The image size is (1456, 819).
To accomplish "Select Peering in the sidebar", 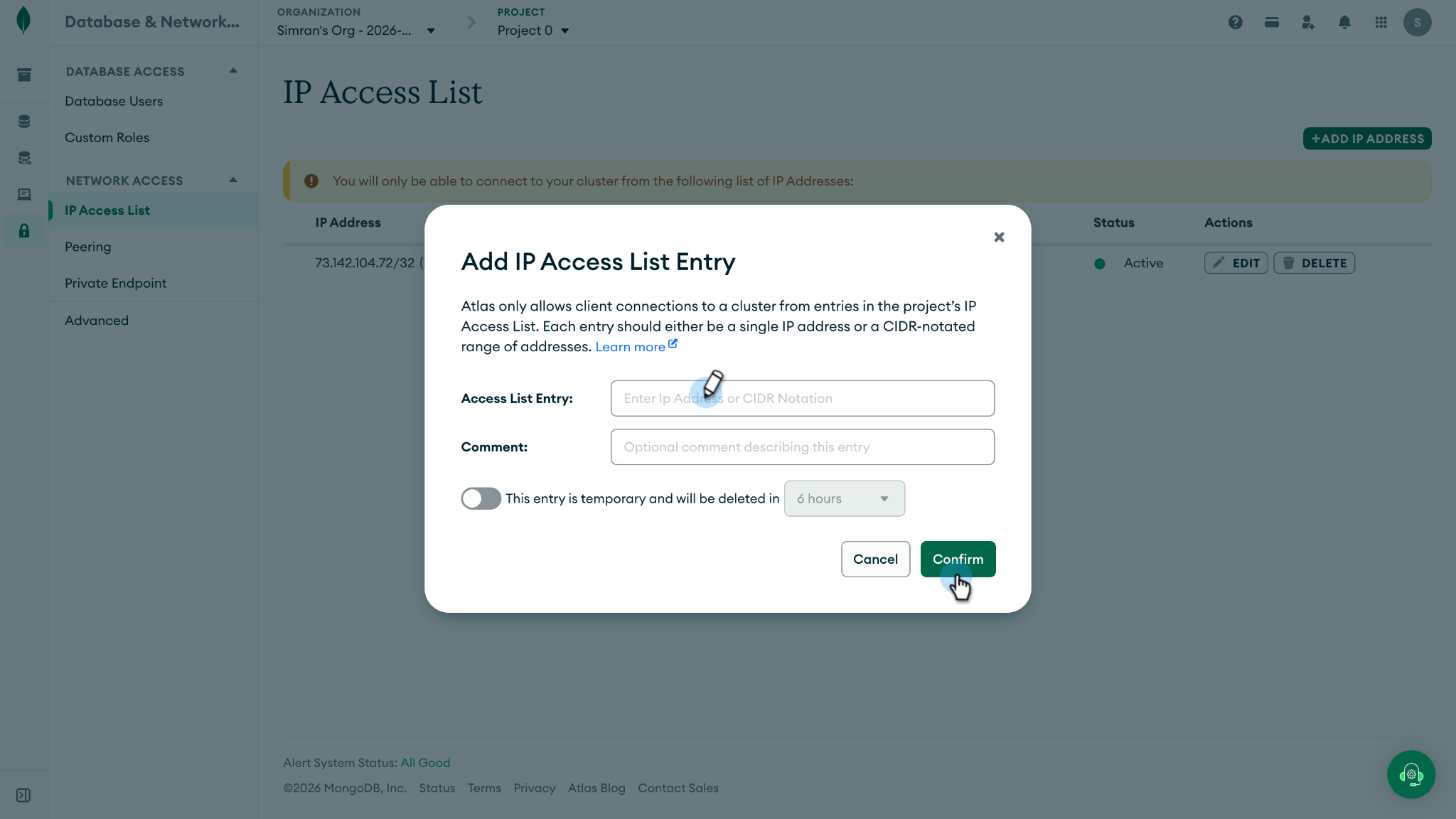I will (x=88, y=247).
